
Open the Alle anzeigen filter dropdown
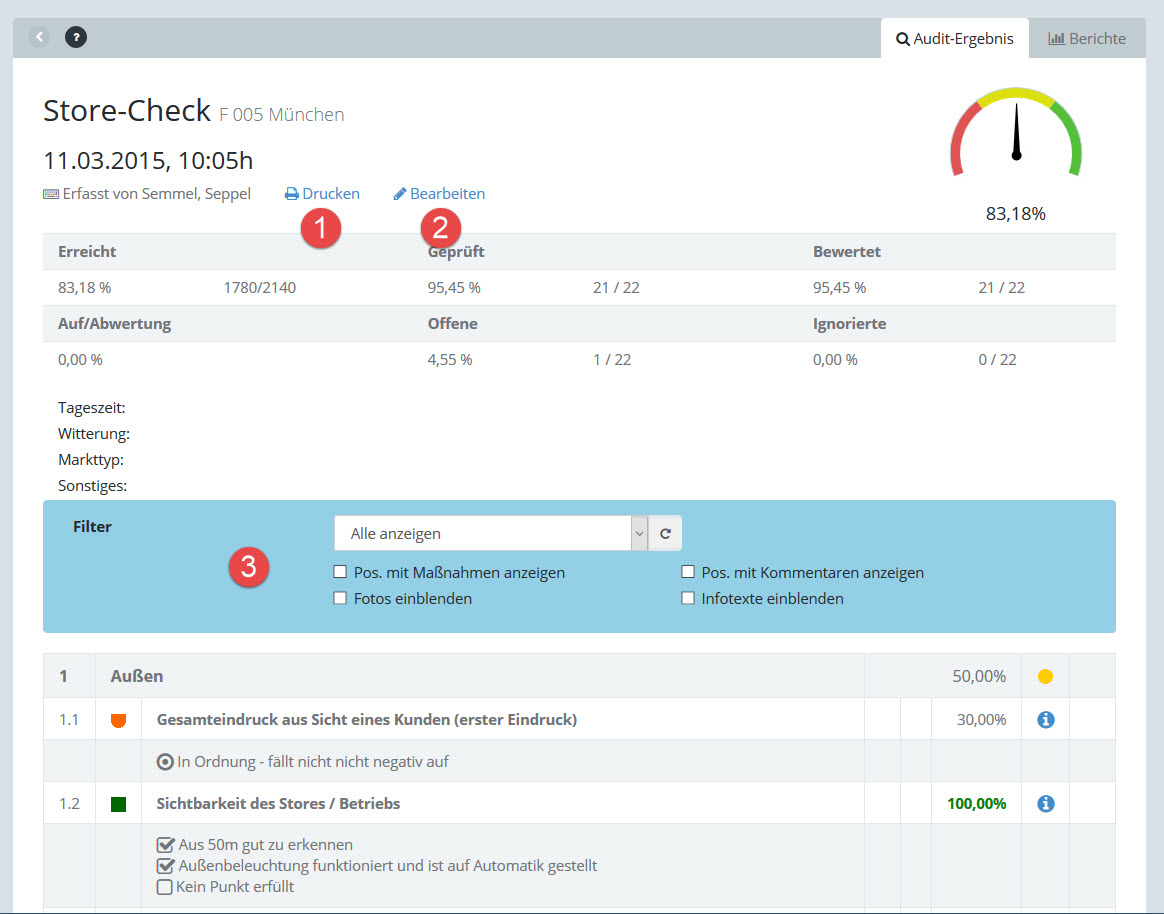tap(491, 534)
